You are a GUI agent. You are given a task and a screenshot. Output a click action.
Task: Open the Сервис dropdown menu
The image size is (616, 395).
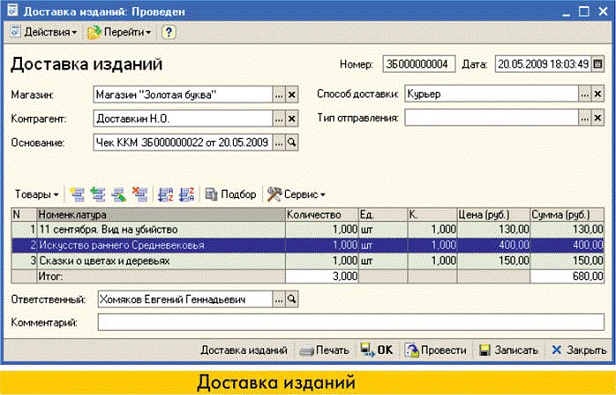297,195
